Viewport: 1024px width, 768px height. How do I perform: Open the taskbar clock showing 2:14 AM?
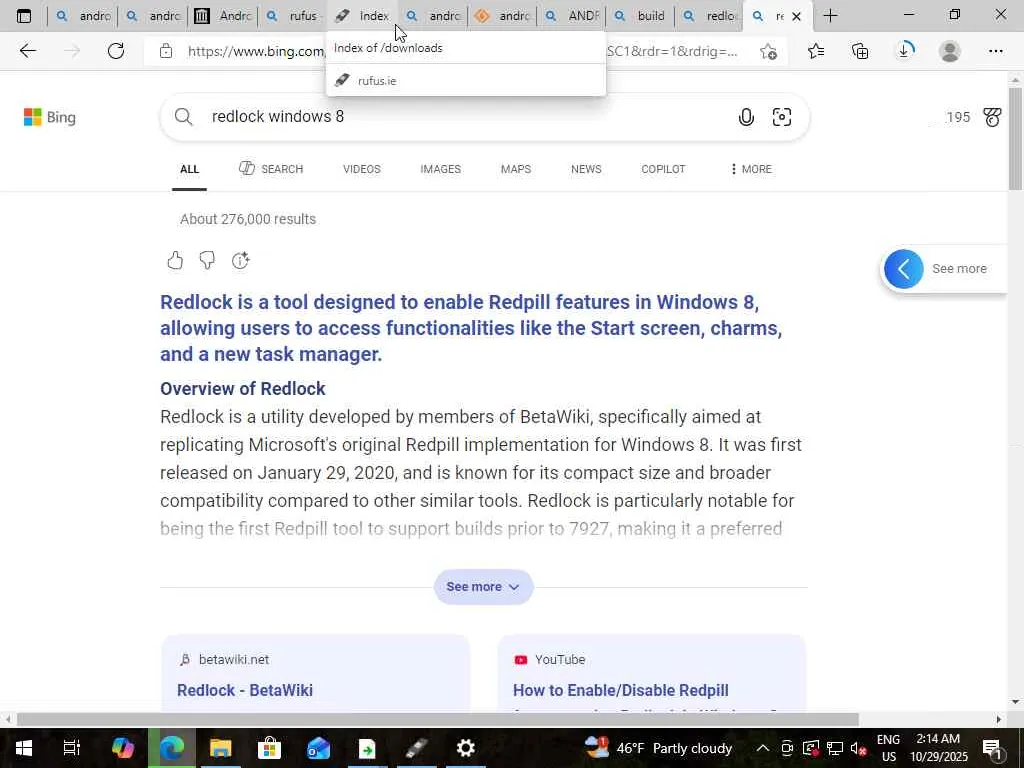[x=938, y=748]
